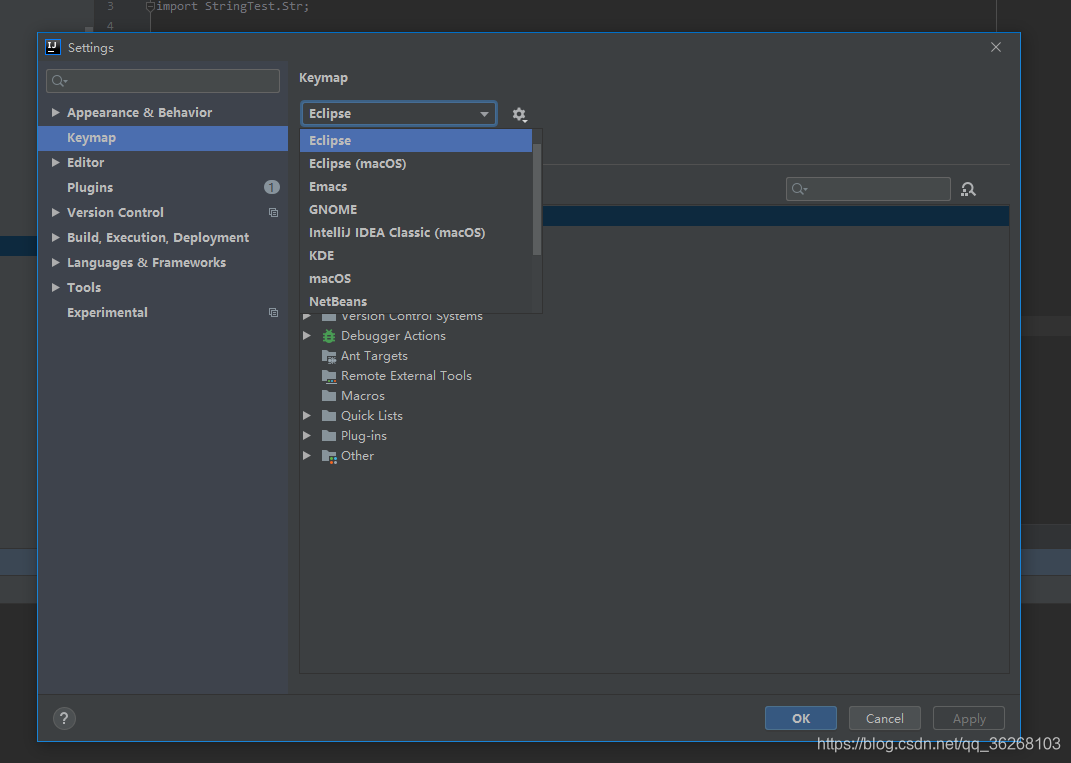Focus the keymap actions search field
The image size is (1071, 763).
coord(868,189)
